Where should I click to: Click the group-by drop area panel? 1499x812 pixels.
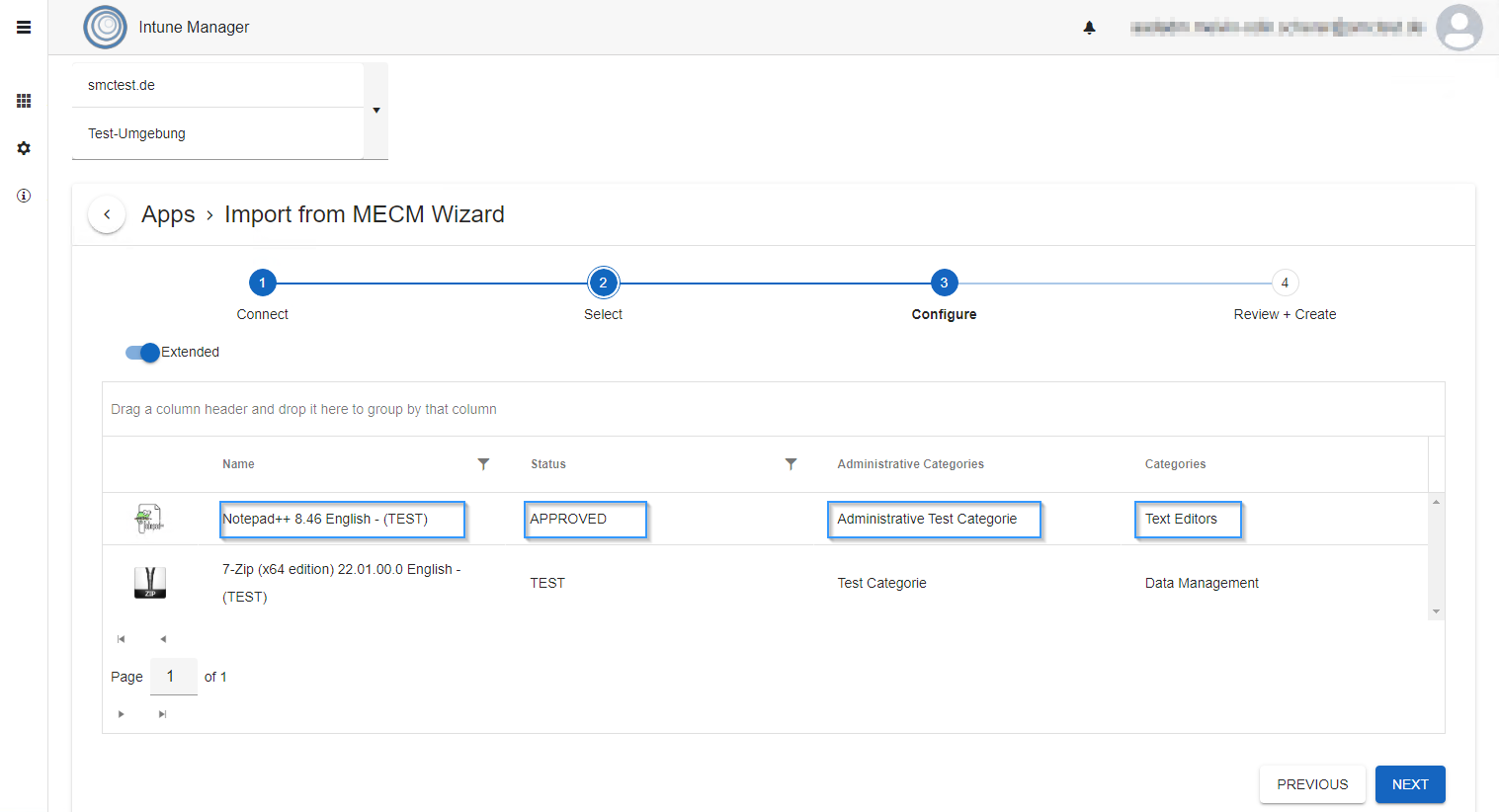pos(773,409)
